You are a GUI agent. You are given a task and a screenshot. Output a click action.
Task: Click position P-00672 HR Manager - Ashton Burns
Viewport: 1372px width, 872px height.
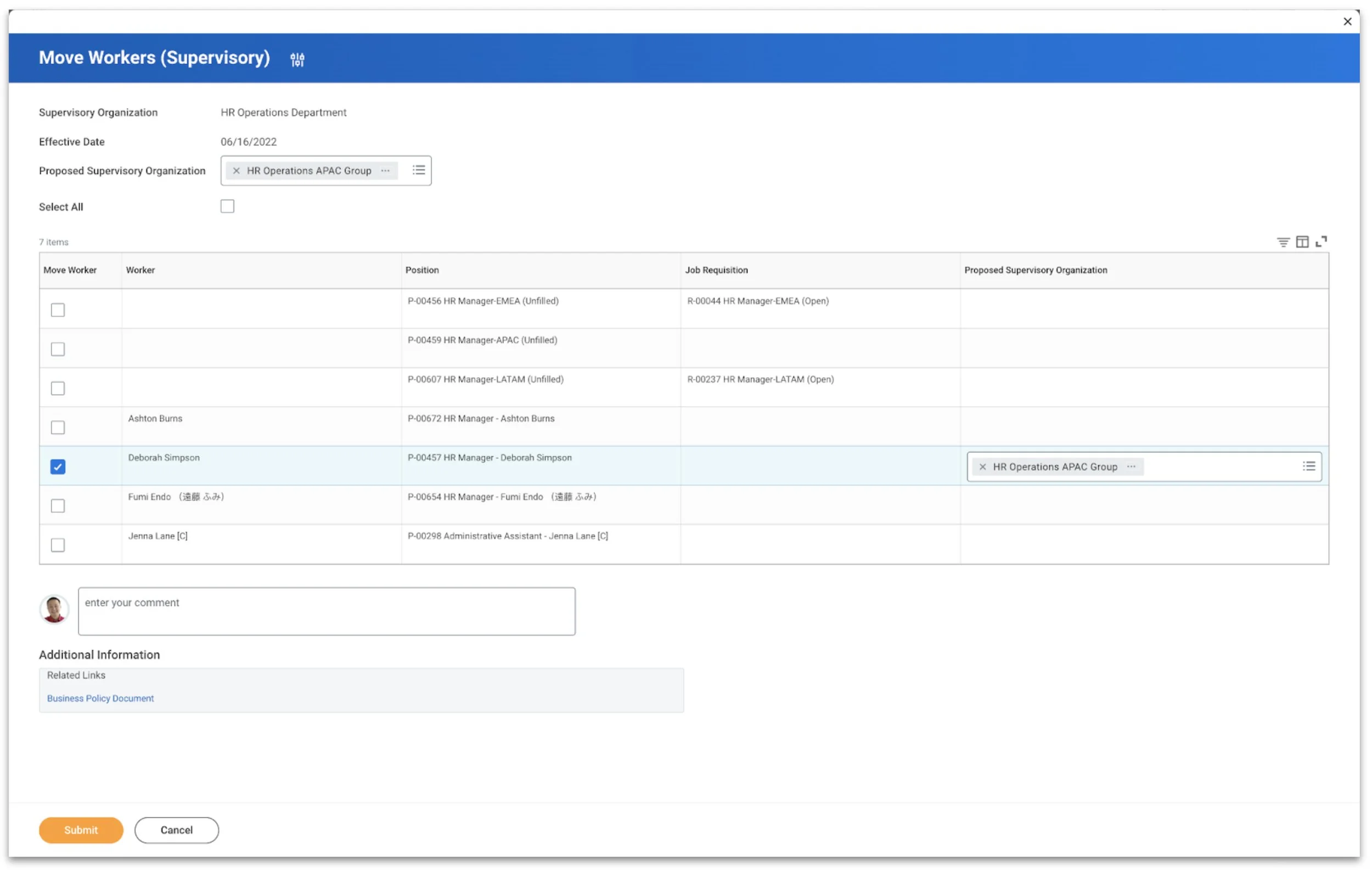point(481,418)
